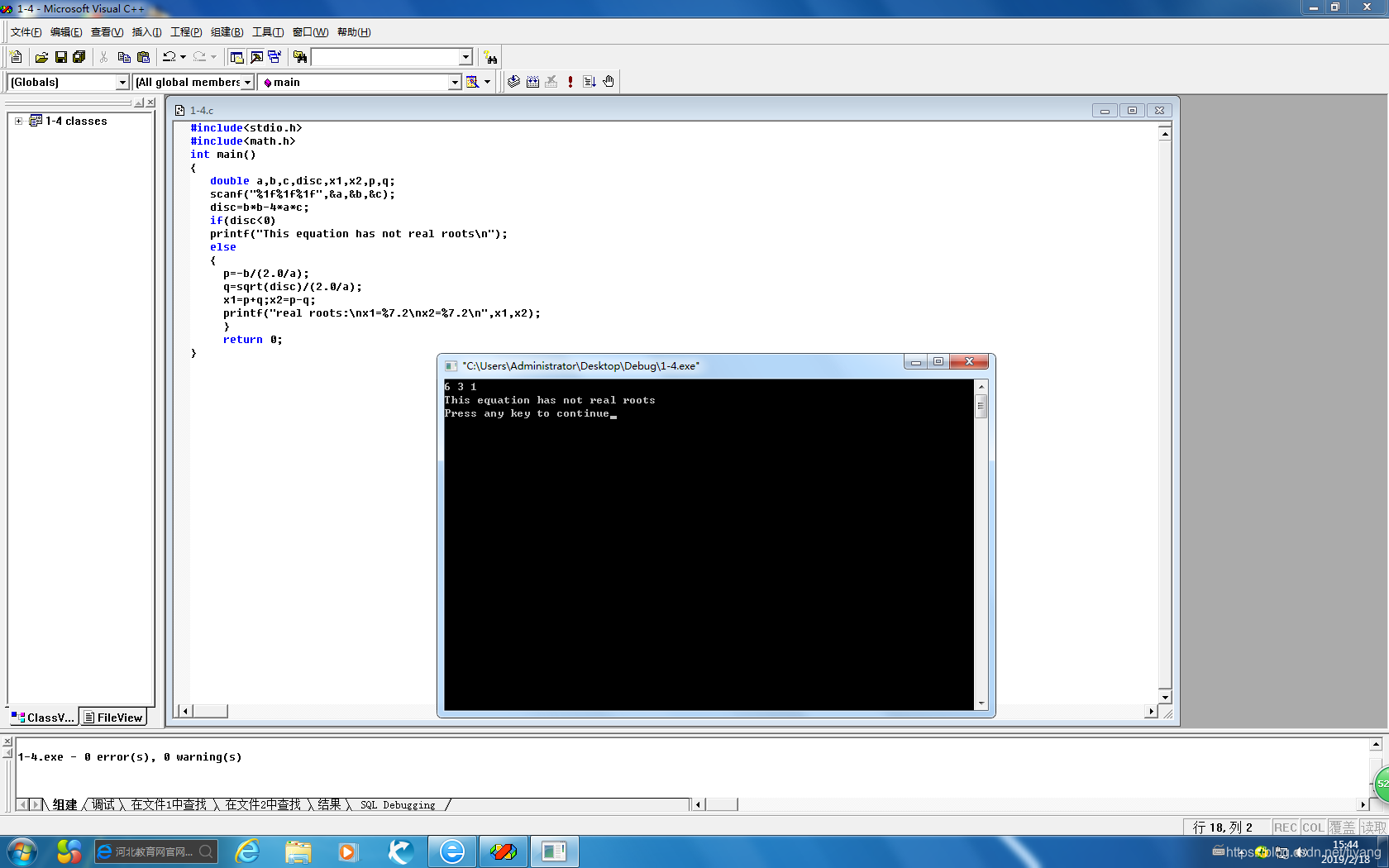Toggle the Output window icon

click(256, 57)
